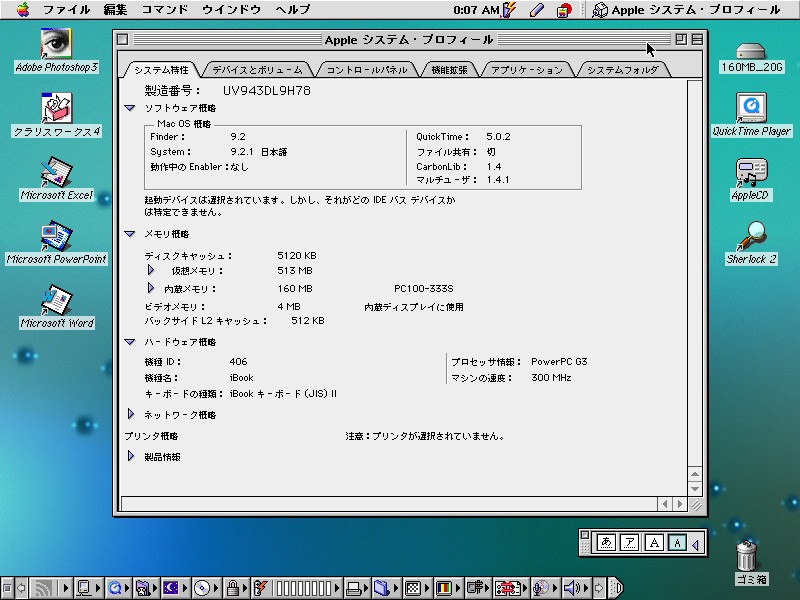
Task: Switch input to katakana ア mode
Action: click(x=630, y=542)
